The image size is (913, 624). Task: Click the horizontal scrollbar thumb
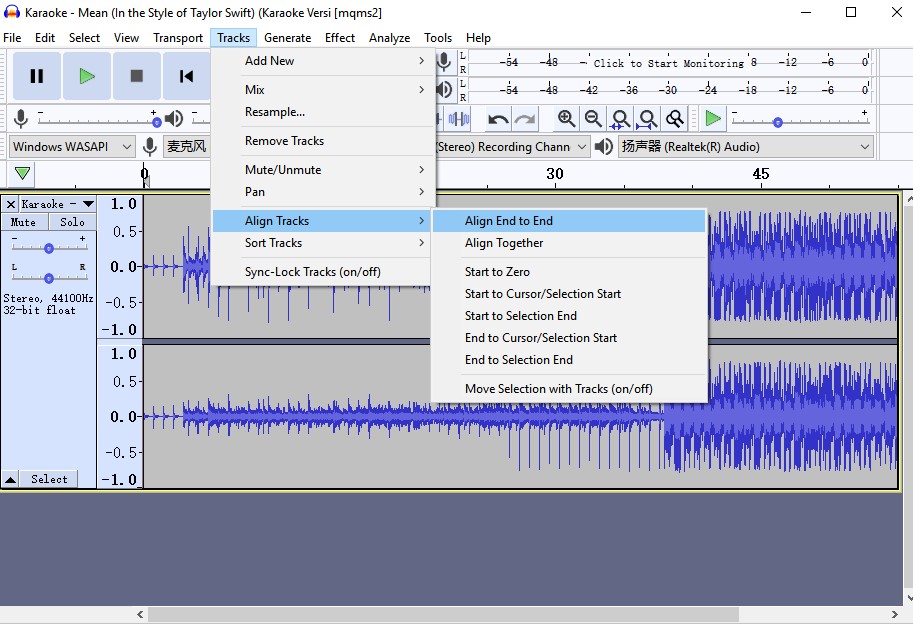[x=443, y=615]
